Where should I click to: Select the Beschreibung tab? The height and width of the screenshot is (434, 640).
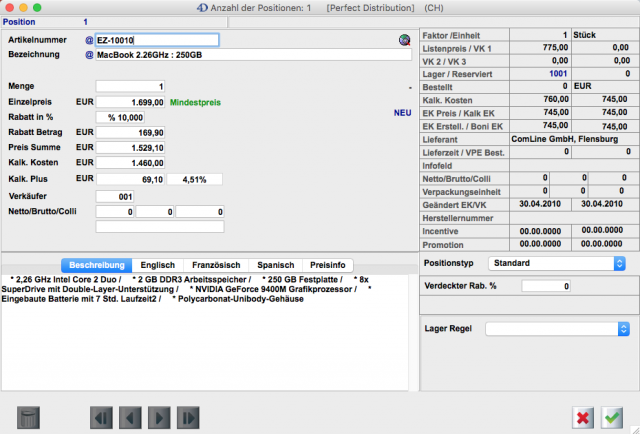click(x=97, y=265)
